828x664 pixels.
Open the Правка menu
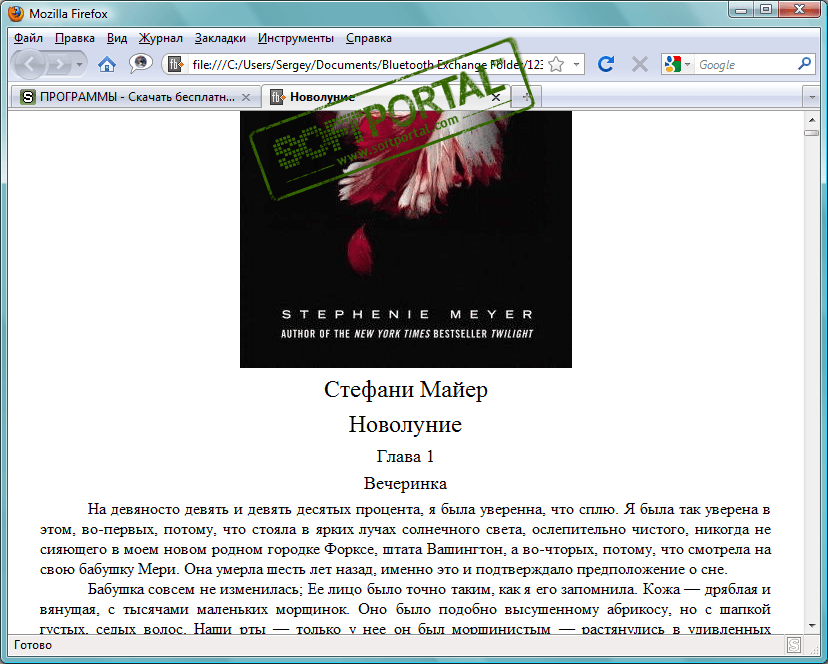click(x=75, y=38)
